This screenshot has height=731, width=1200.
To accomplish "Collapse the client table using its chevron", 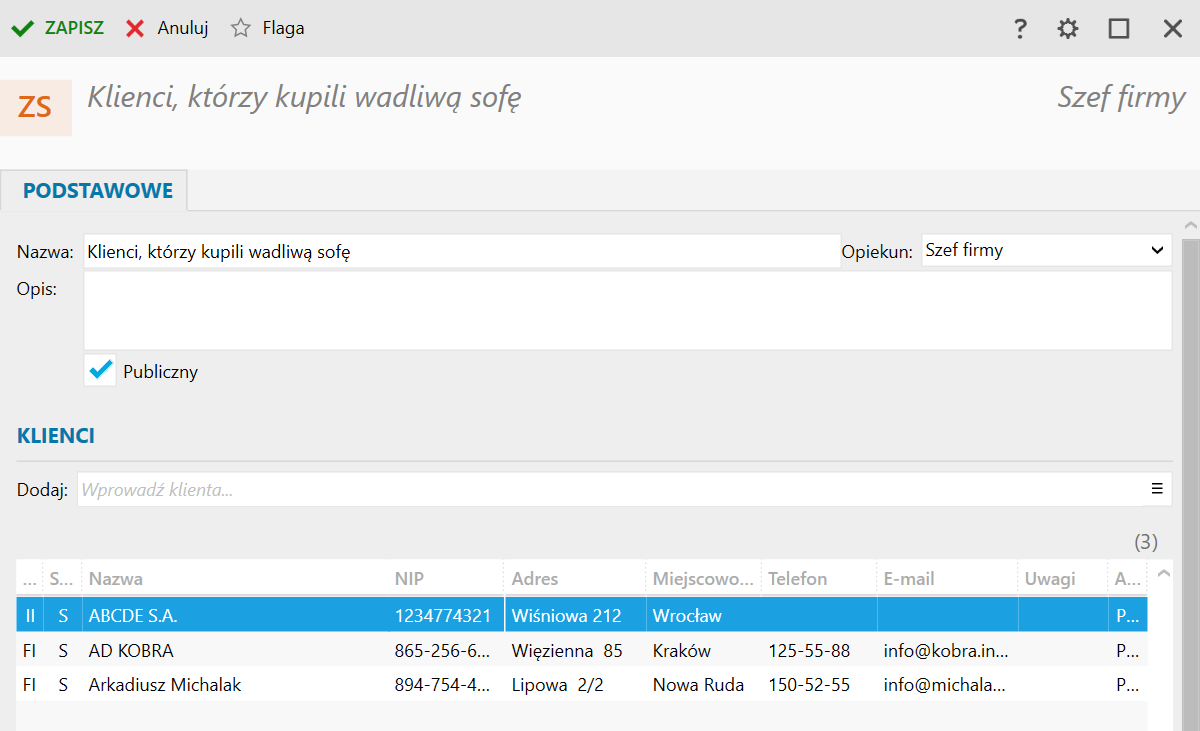I will click(1163, 574).
